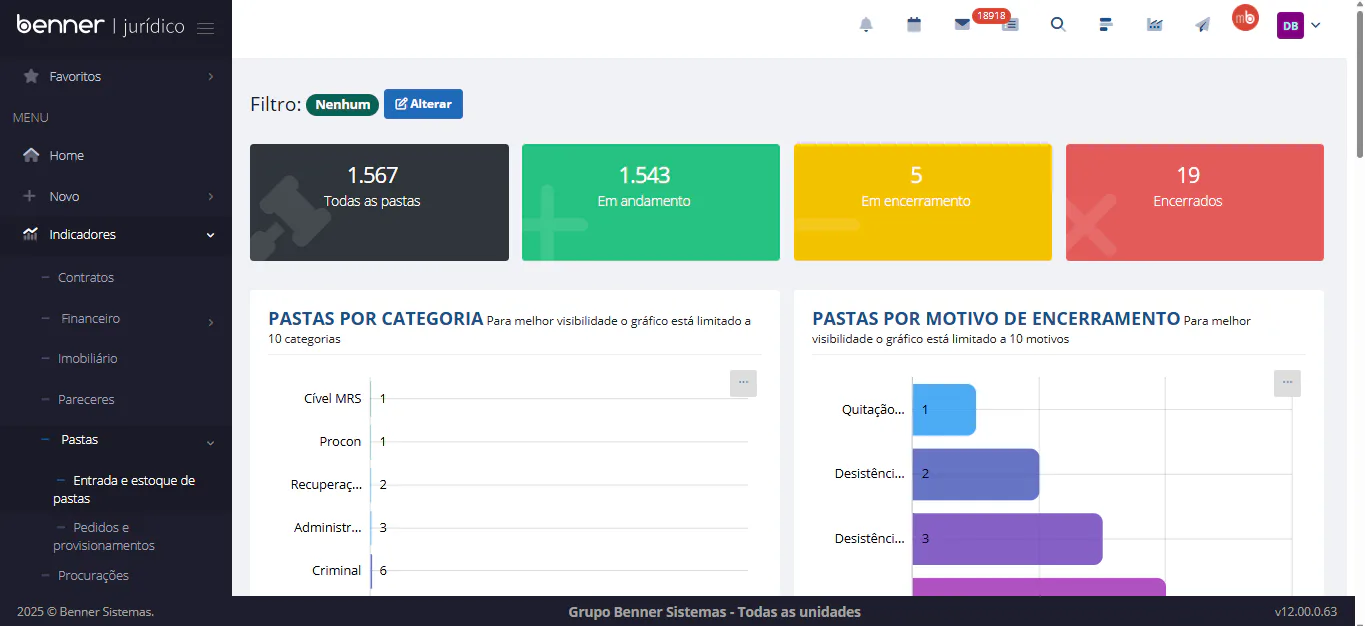Open Imobiliário indicators
Image resolution: width=1365 pixels, height=626 pixels.
coord(88,358)
